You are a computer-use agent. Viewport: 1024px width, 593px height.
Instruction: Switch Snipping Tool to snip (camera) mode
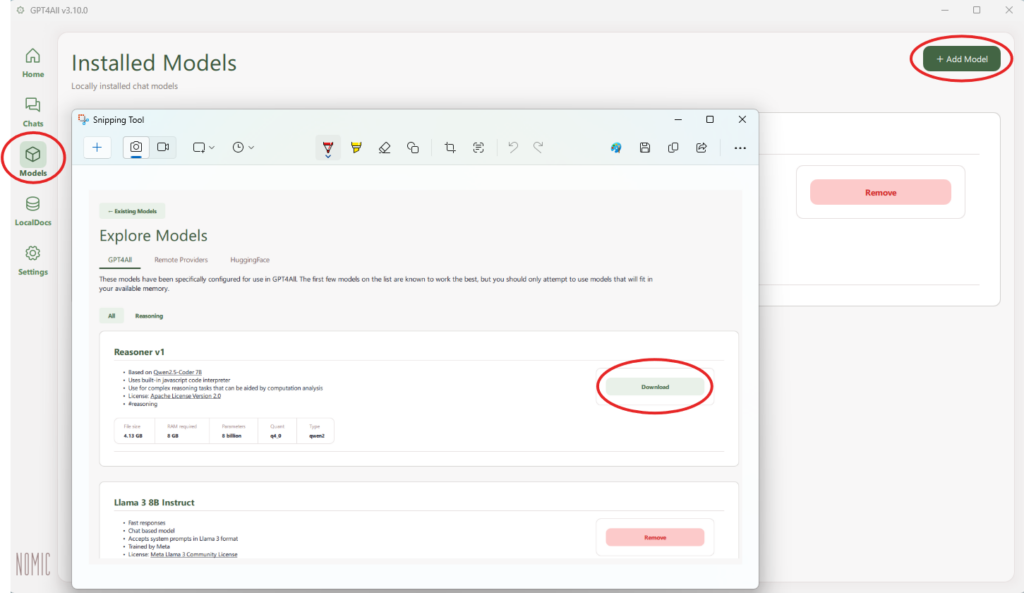tap(136, 147)
